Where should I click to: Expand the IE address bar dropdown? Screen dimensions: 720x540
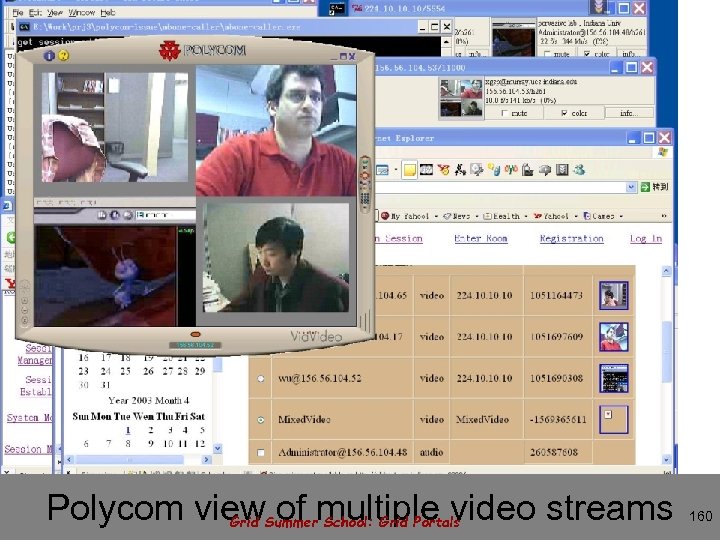coord(631,187)
